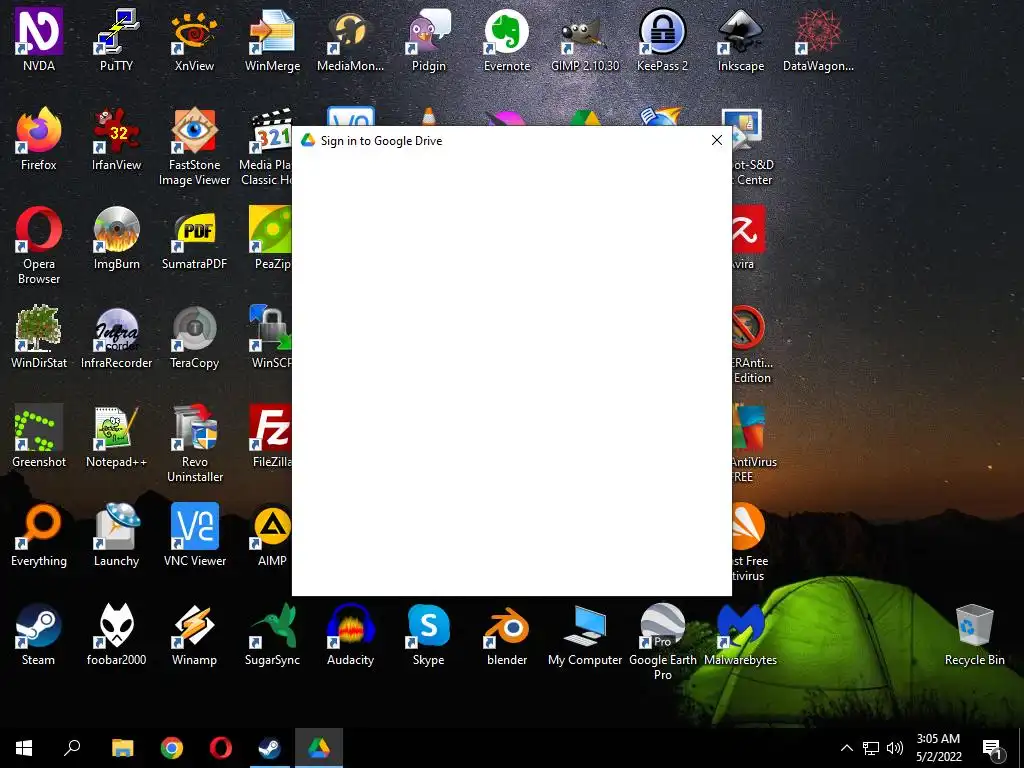Open the notification center icon
Screen dimensions: 1024x768
(x=993, y=749)
